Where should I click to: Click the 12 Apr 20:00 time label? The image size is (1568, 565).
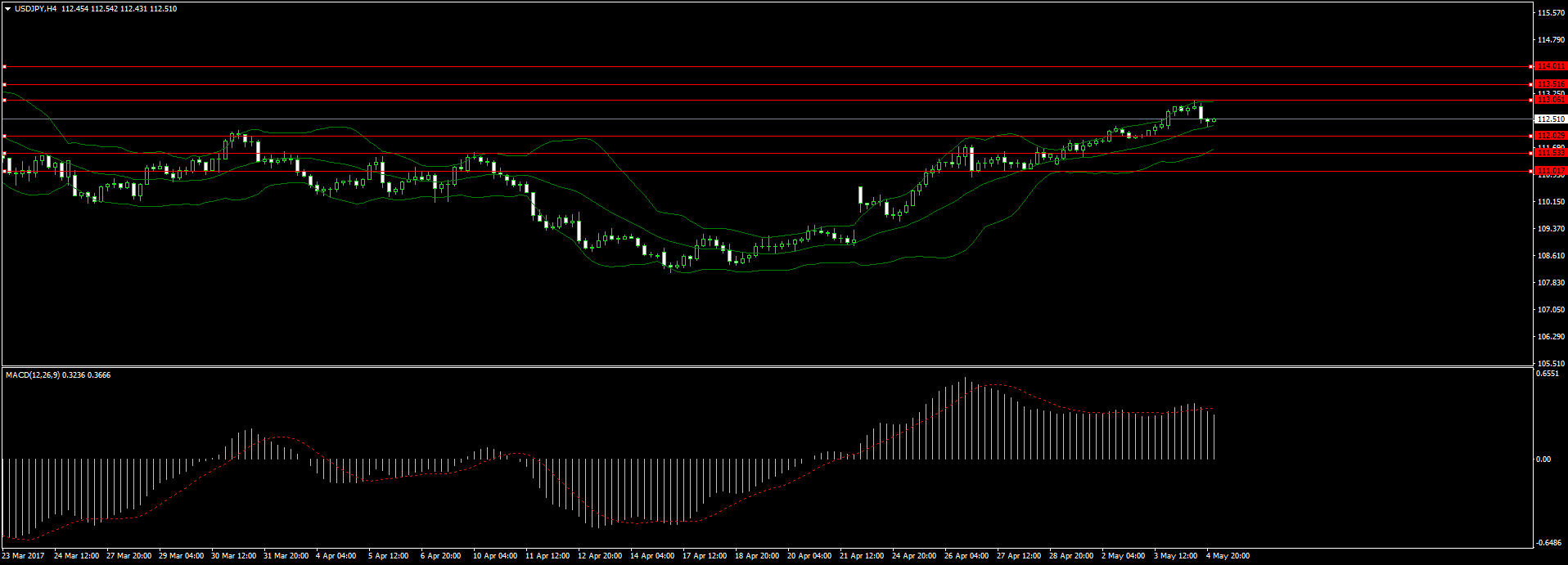pos(600,556)
